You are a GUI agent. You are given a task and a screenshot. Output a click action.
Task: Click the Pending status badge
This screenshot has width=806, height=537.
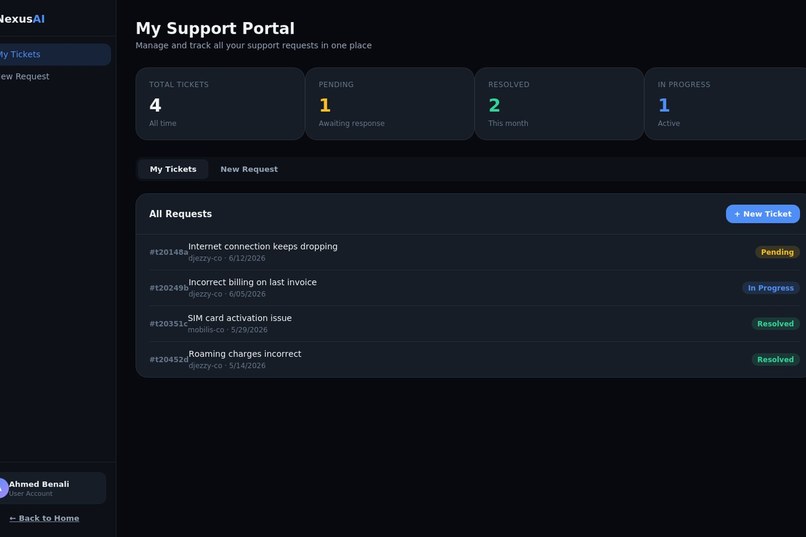(777, 252)
